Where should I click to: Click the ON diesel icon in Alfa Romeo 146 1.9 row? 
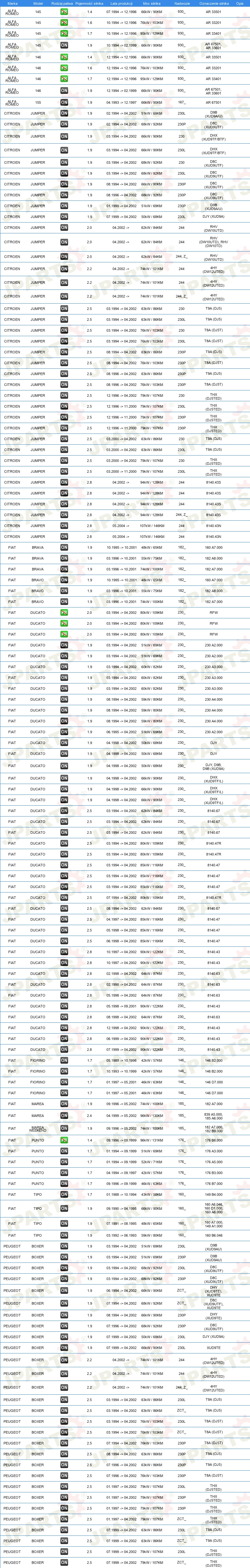pos(64,91)
